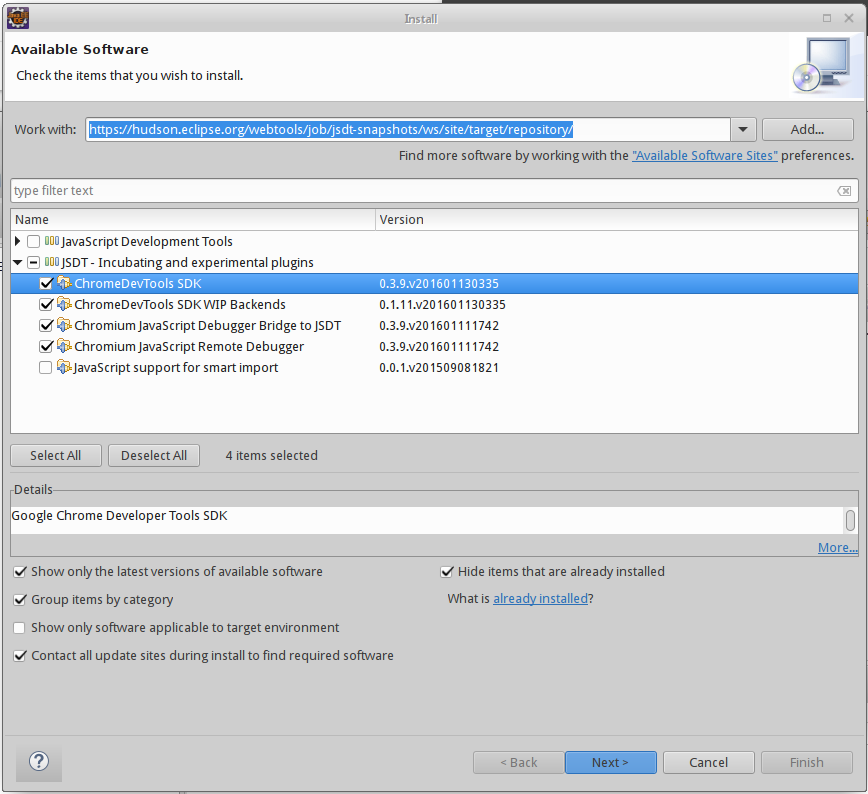Select JavaScript support for smart import label
This screenshot has height=794, width=868.
click(x=176, y=368)
